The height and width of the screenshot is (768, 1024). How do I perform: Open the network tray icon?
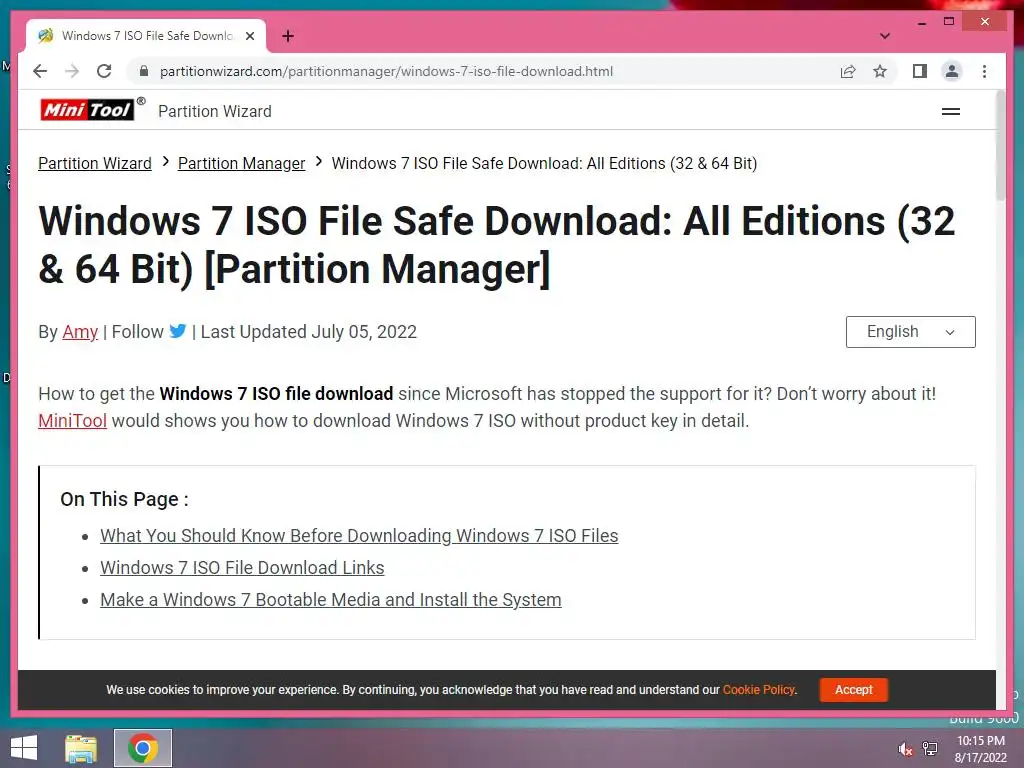[x=930, y=749]
